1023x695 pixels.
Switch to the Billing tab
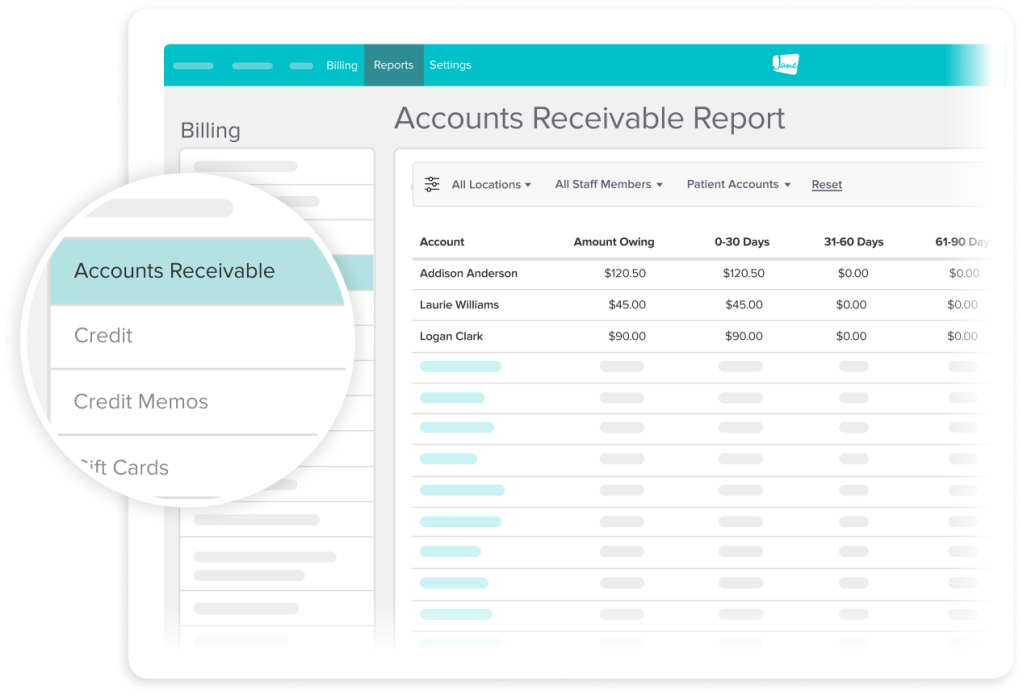click(x=341, y=65)
